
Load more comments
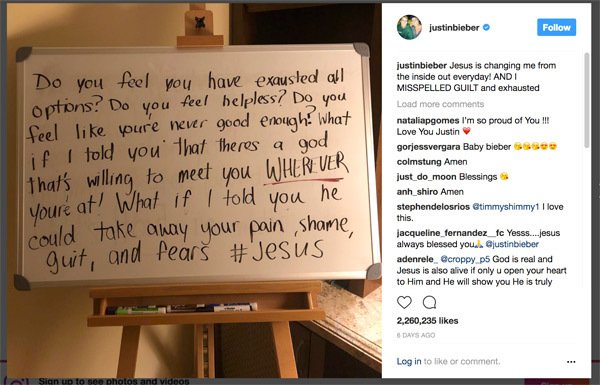pos(440,104)
